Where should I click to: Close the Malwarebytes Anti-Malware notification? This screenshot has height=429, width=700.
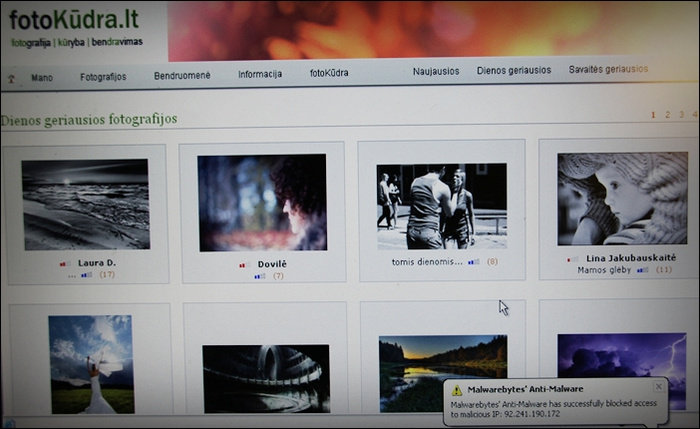click(658, 386)
